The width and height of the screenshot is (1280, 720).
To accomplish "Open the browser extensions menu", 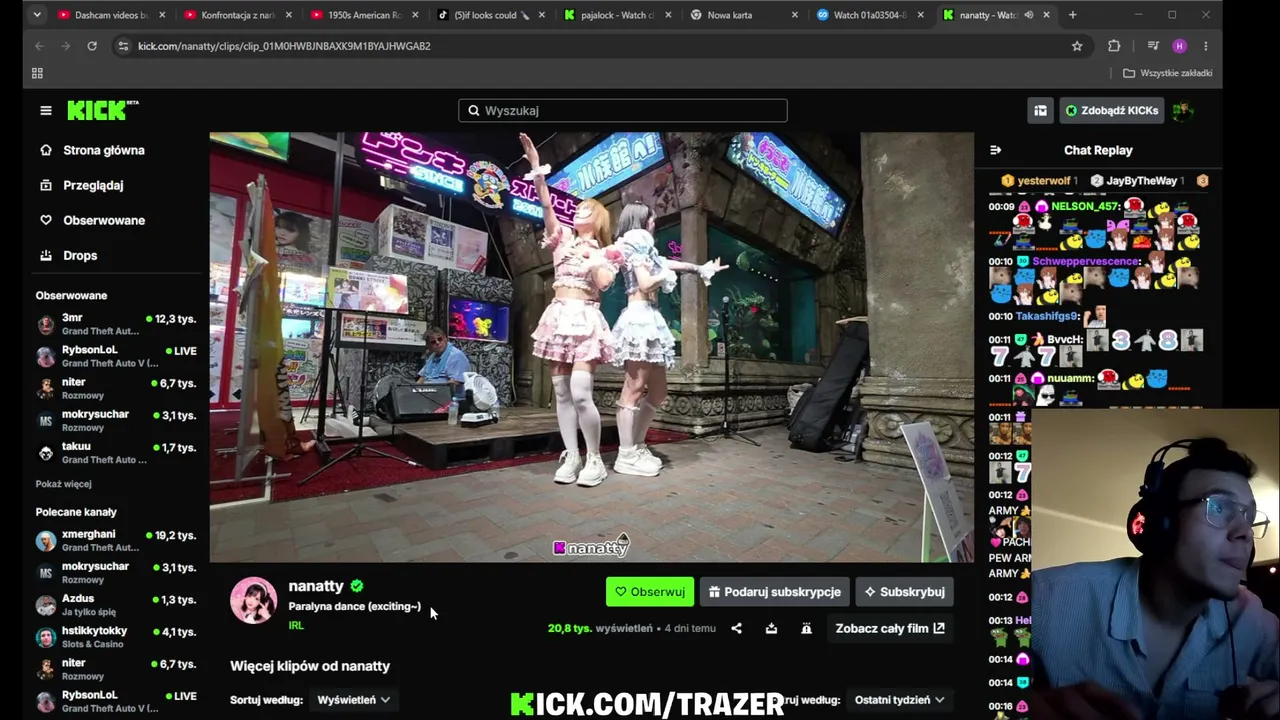I will [1114, 46].
